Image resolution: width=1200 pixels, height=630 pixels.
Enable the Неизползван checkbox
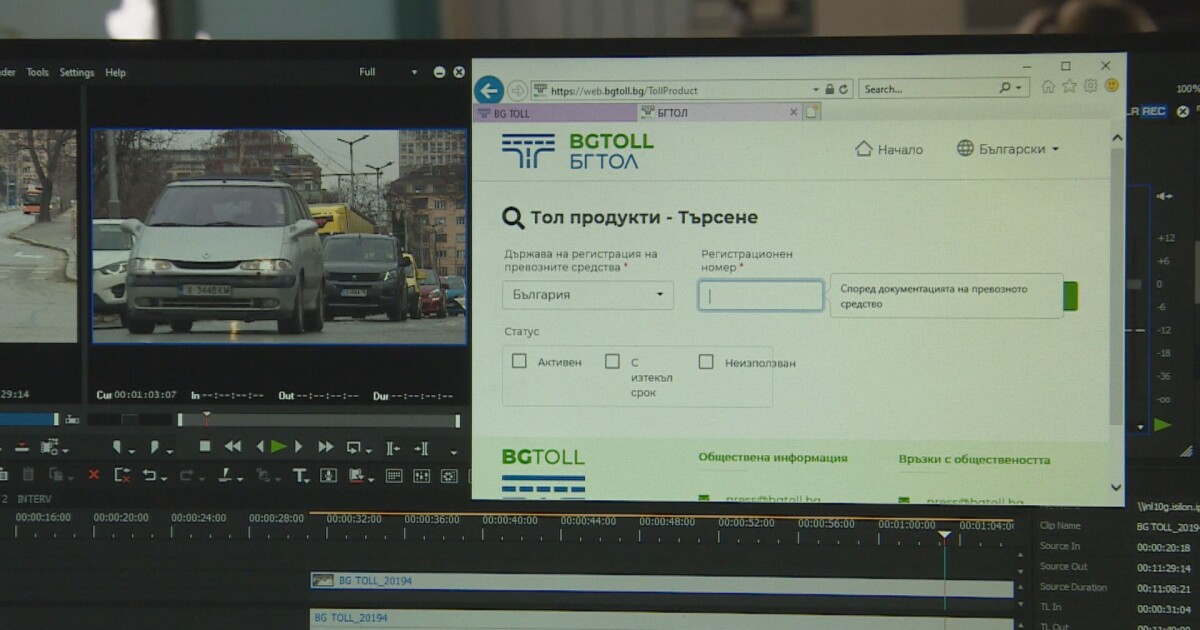pyautogui.click(x=706, y=362)
